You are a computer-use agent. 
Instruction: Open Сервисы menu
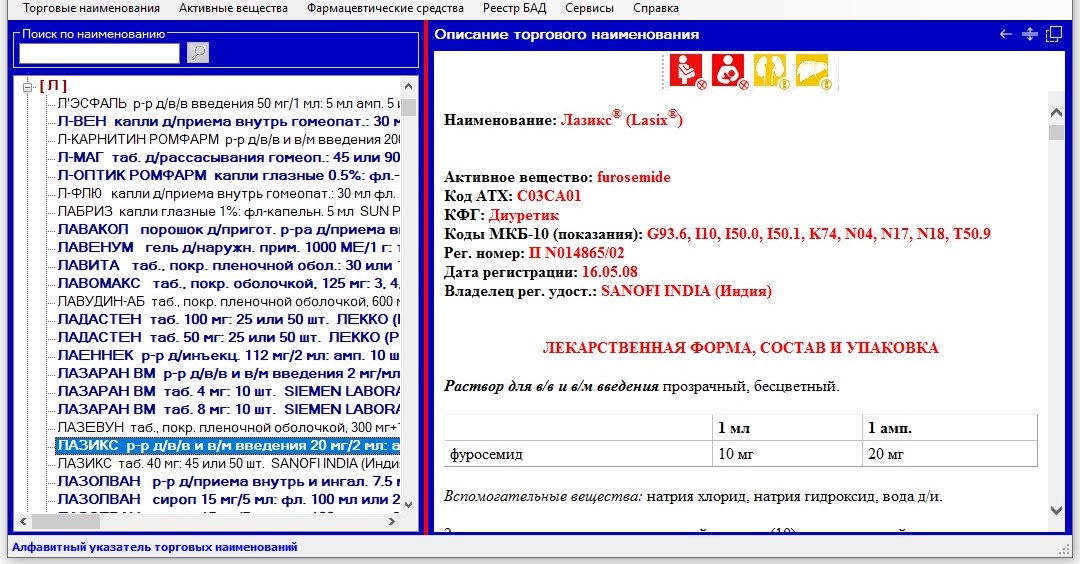(590, 8)
